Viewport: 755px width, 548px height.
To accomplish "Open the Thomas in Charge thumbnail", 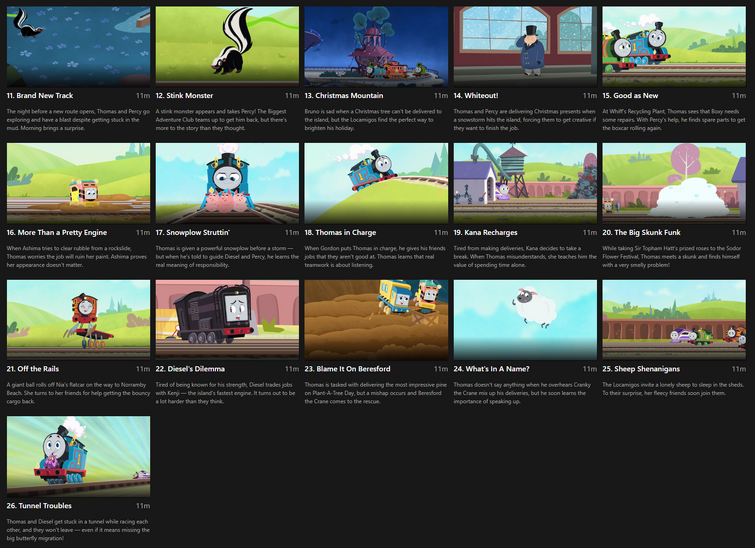I will pos(376,183).
